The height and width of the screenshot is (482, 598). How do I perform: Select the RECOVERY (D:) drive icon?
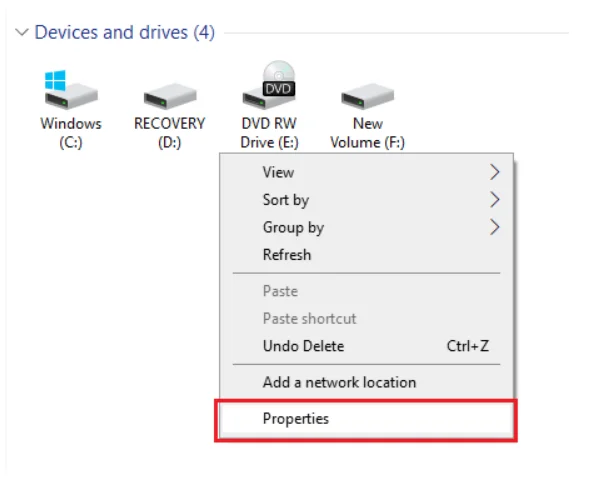(170, 96)
